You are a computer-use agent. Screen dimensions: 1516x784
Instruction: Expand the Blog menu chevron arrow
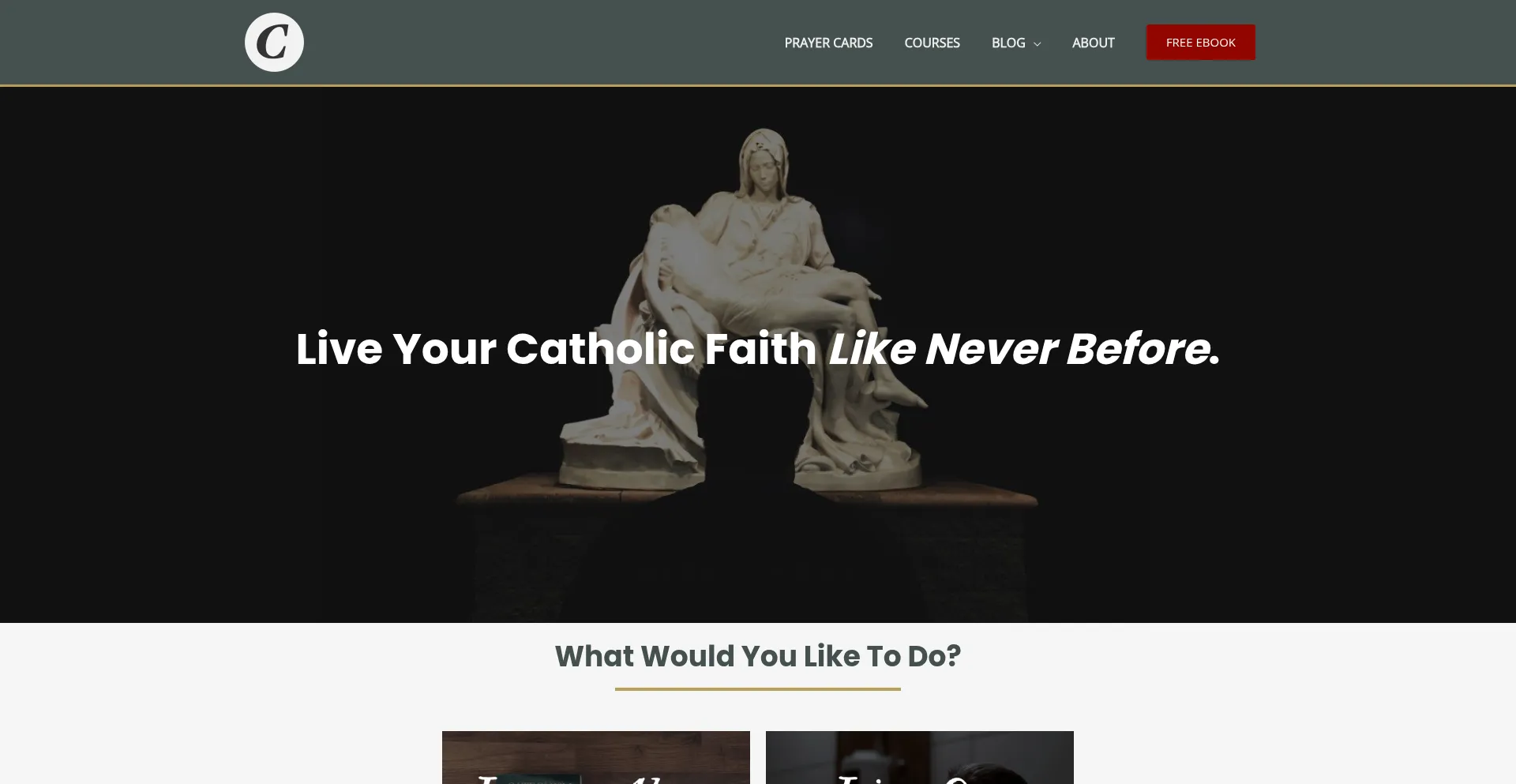(x=1037, y=44)
